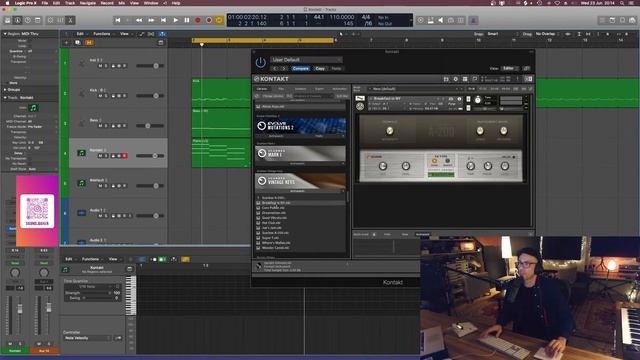Open the Multi Rack name dropdown
Screen dimensions: 640x360
pyautogui.click(x=416, y=89)
